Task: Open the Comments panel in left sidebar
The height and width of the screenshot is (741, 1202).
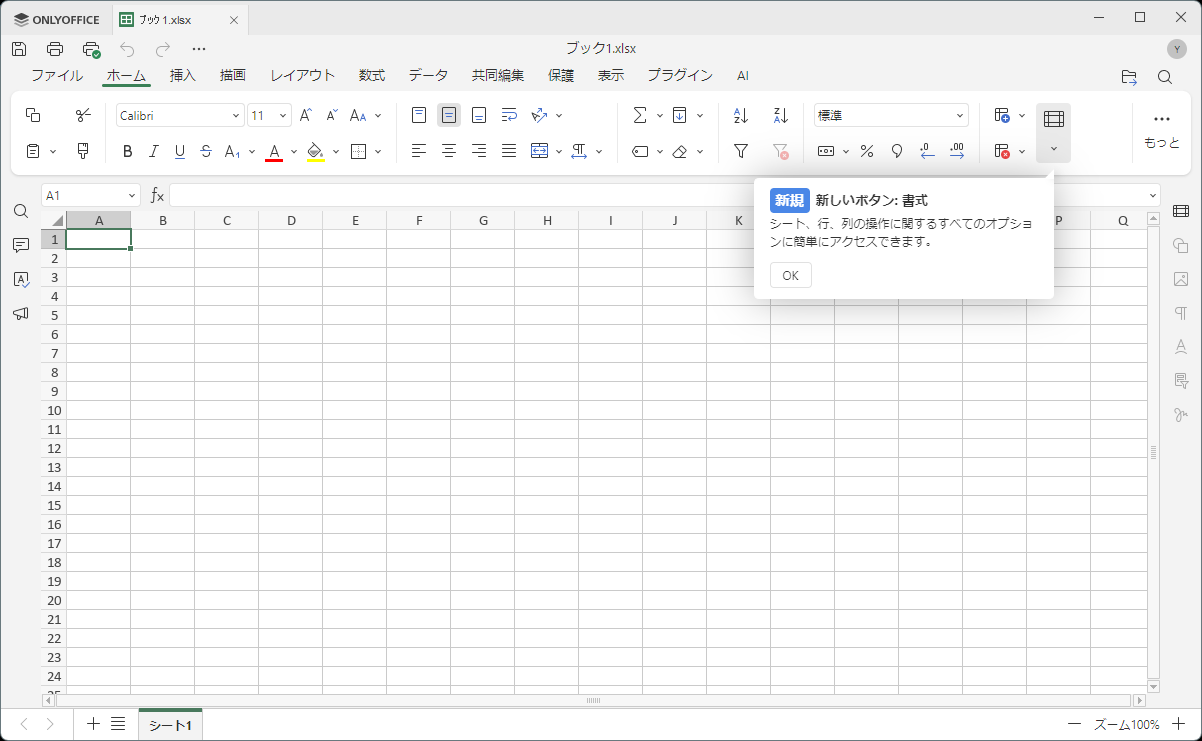Action: (20, 245)
